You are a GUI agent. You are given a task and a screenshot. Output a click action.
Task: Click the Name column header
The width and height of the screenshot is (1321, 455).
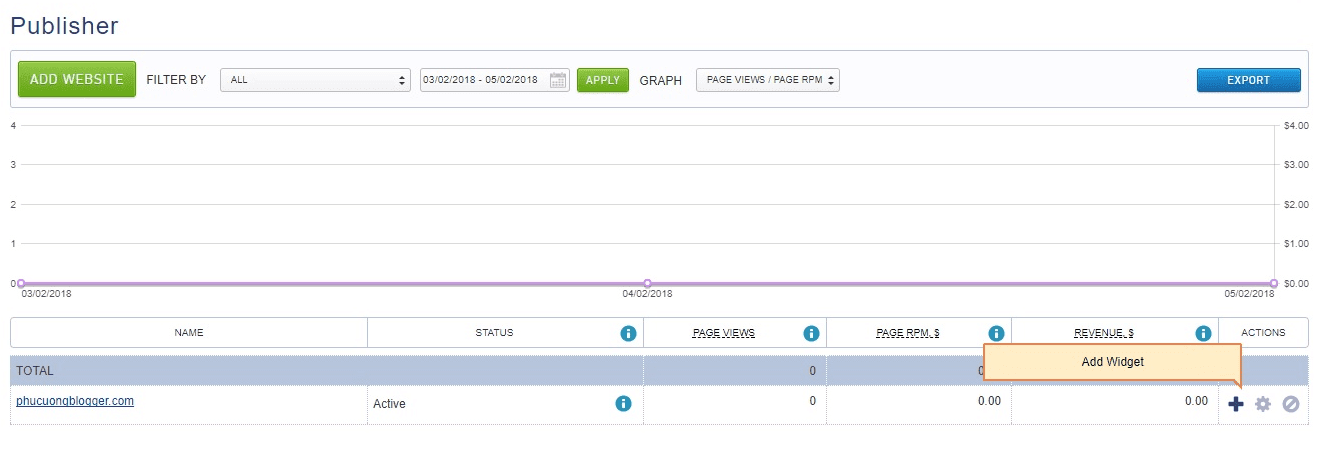[x=189, y=333]
